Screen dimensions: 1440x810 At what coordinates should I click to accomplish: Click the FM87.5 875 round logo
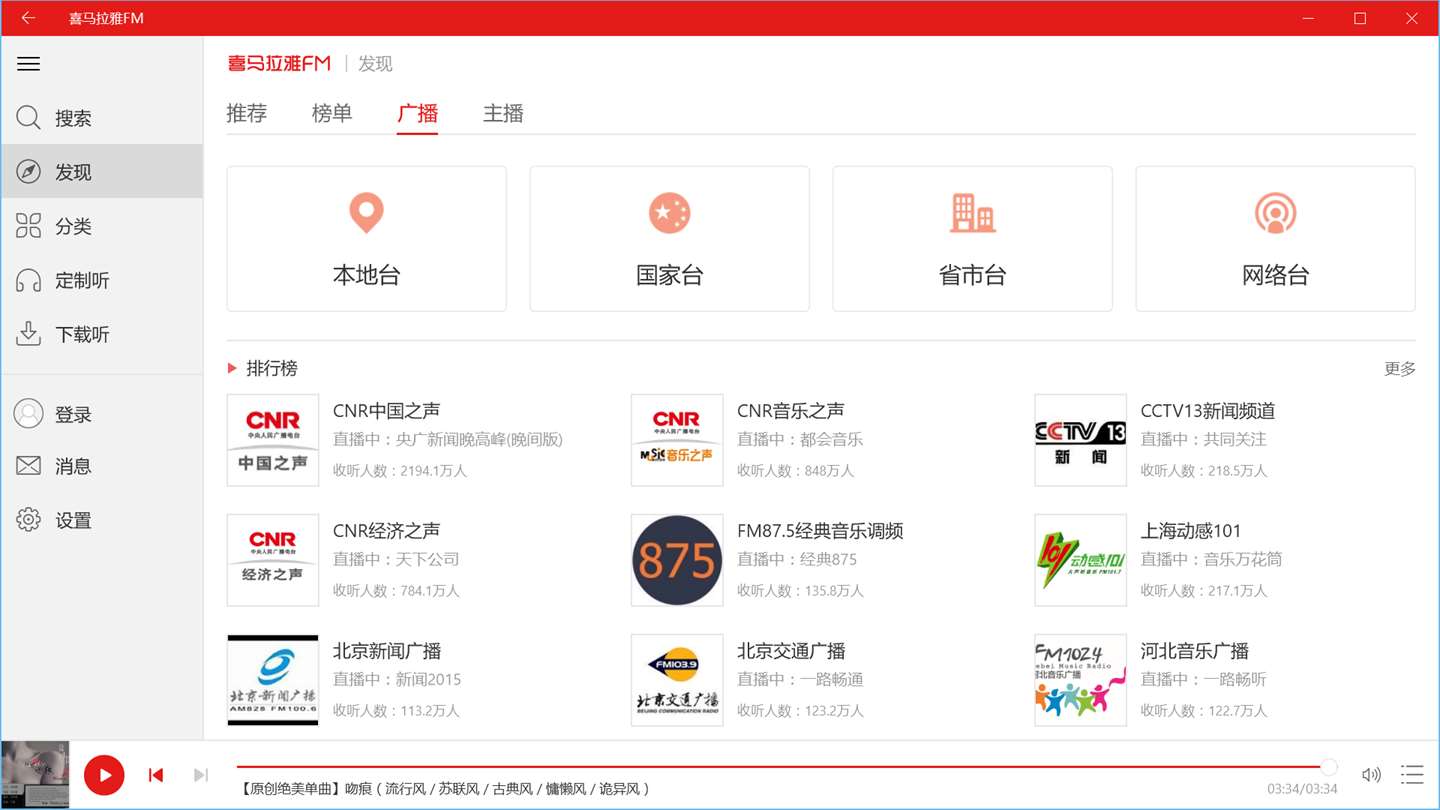(x=677, y=560)
